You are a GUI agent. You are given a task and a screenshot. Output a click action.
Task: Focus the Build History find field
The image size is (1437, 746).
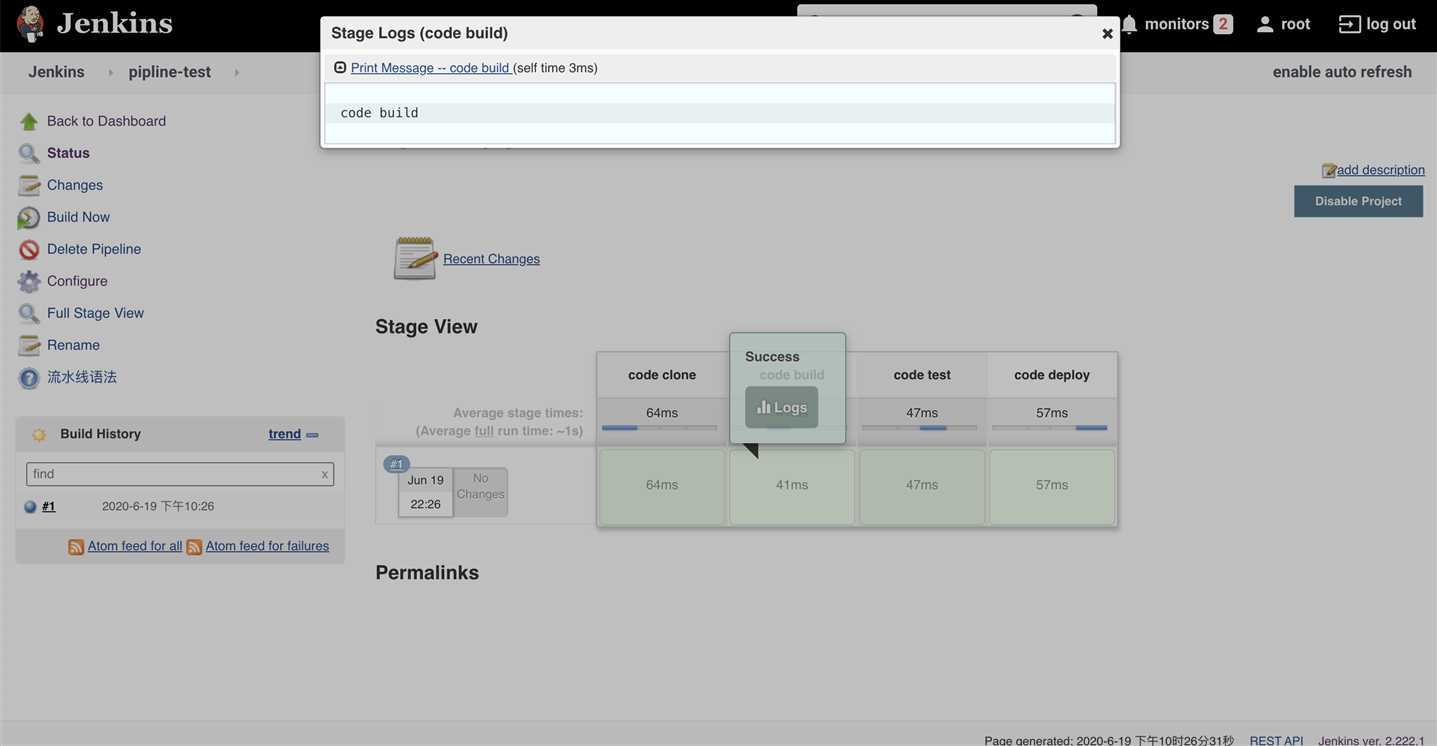click(180, 474)
